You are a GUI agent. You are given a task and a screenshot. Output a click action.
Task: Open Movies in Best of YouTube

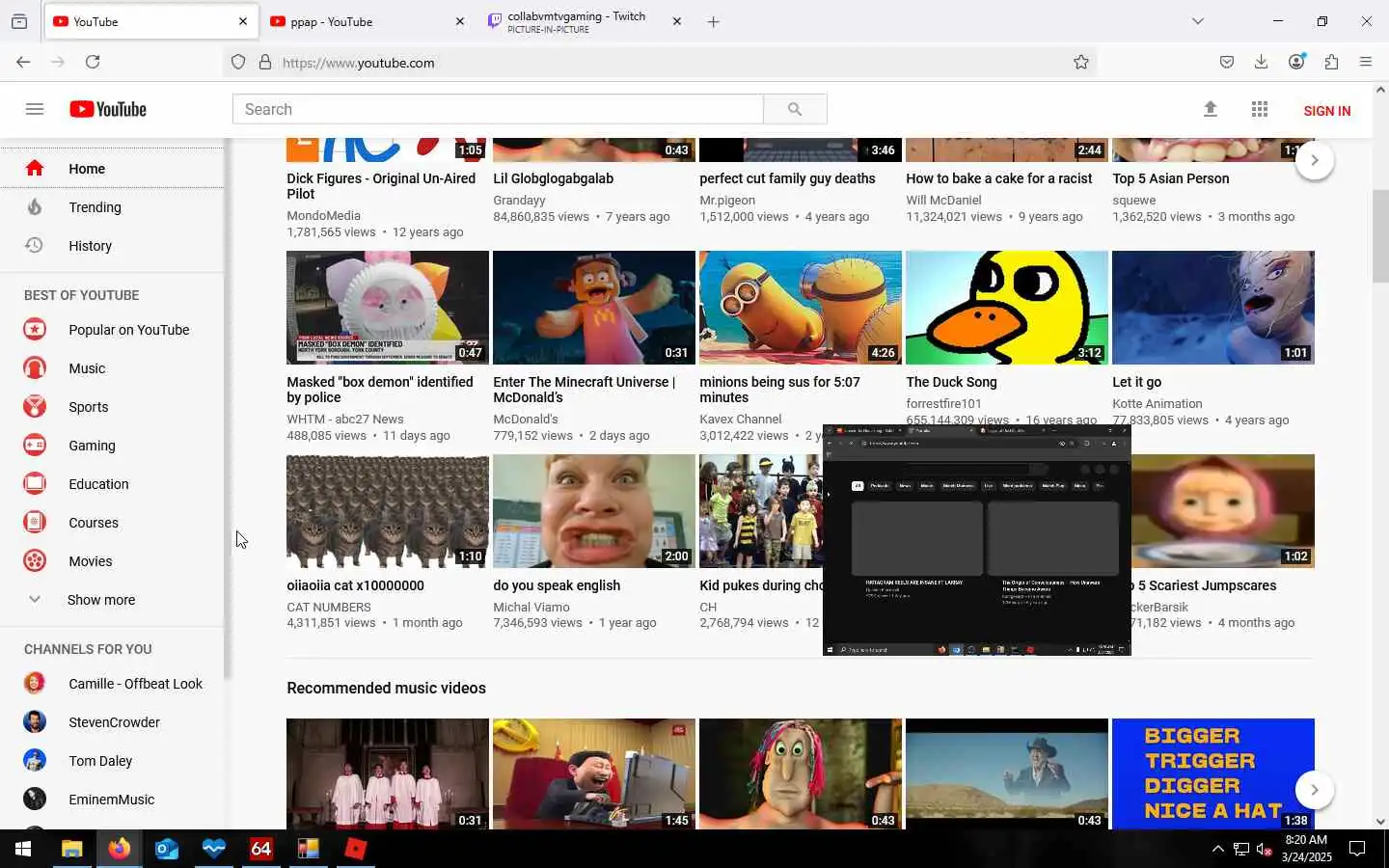point(111,561)
